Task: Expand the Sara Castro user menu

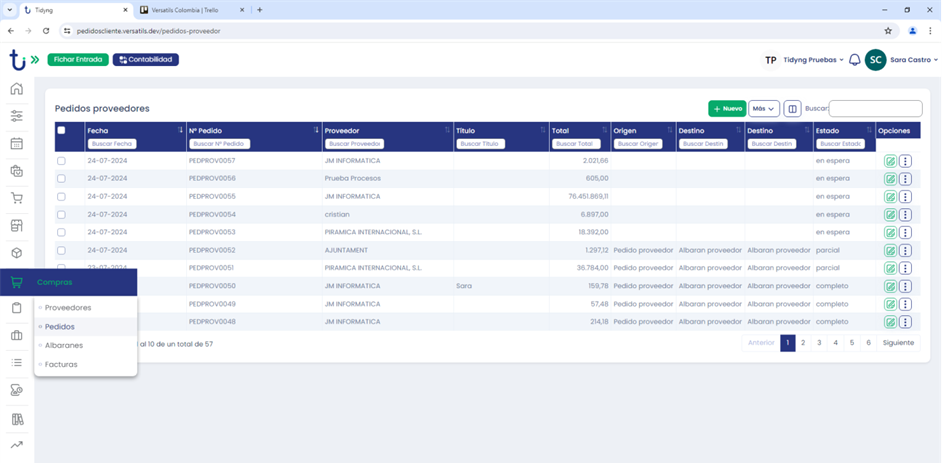Action: tap(910, 60)
